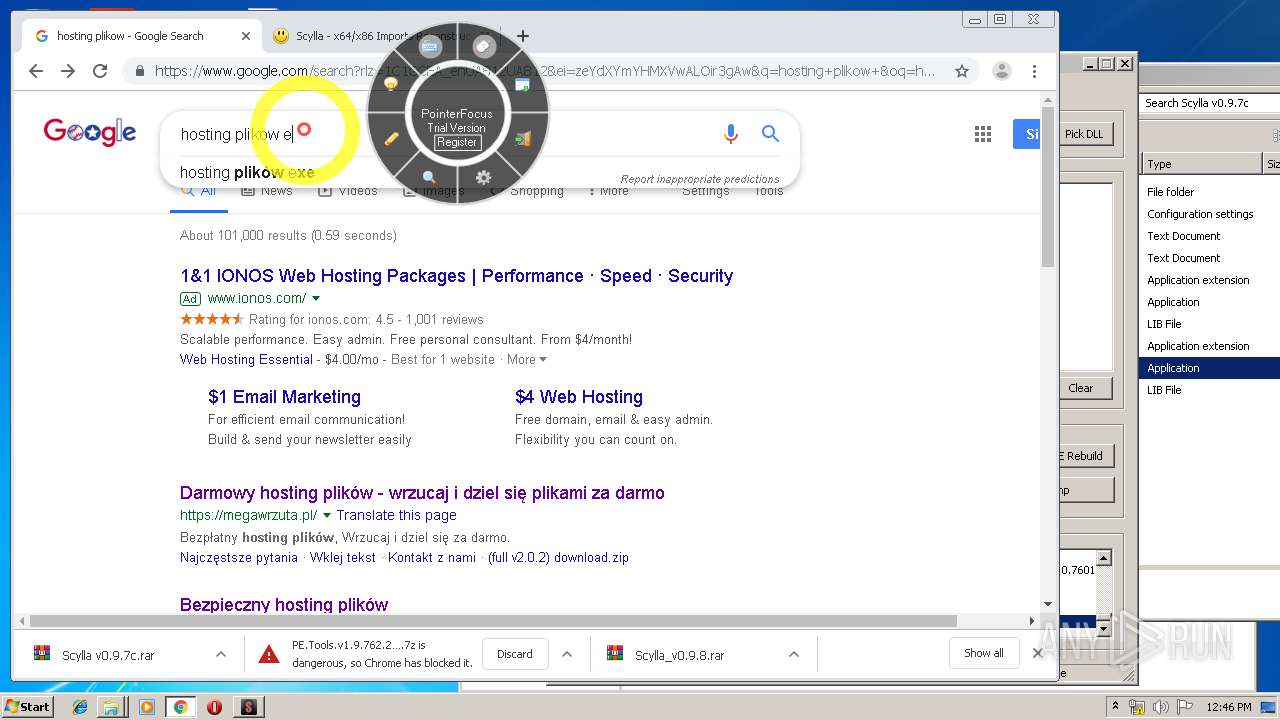Bookmark this page with the star icon
This screenshot has height=720, width=1280.
pos(962,71)
